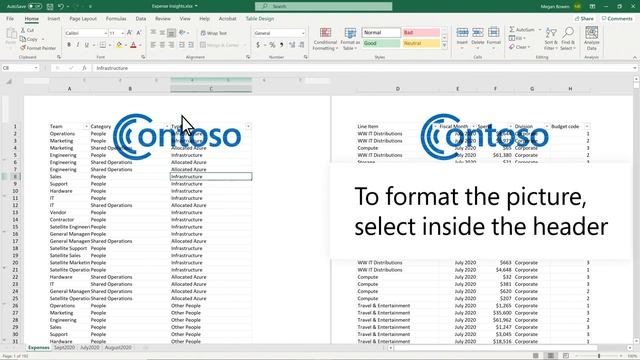Cut the selected cell
640x360 pixels.
click(x=27, y=30)
